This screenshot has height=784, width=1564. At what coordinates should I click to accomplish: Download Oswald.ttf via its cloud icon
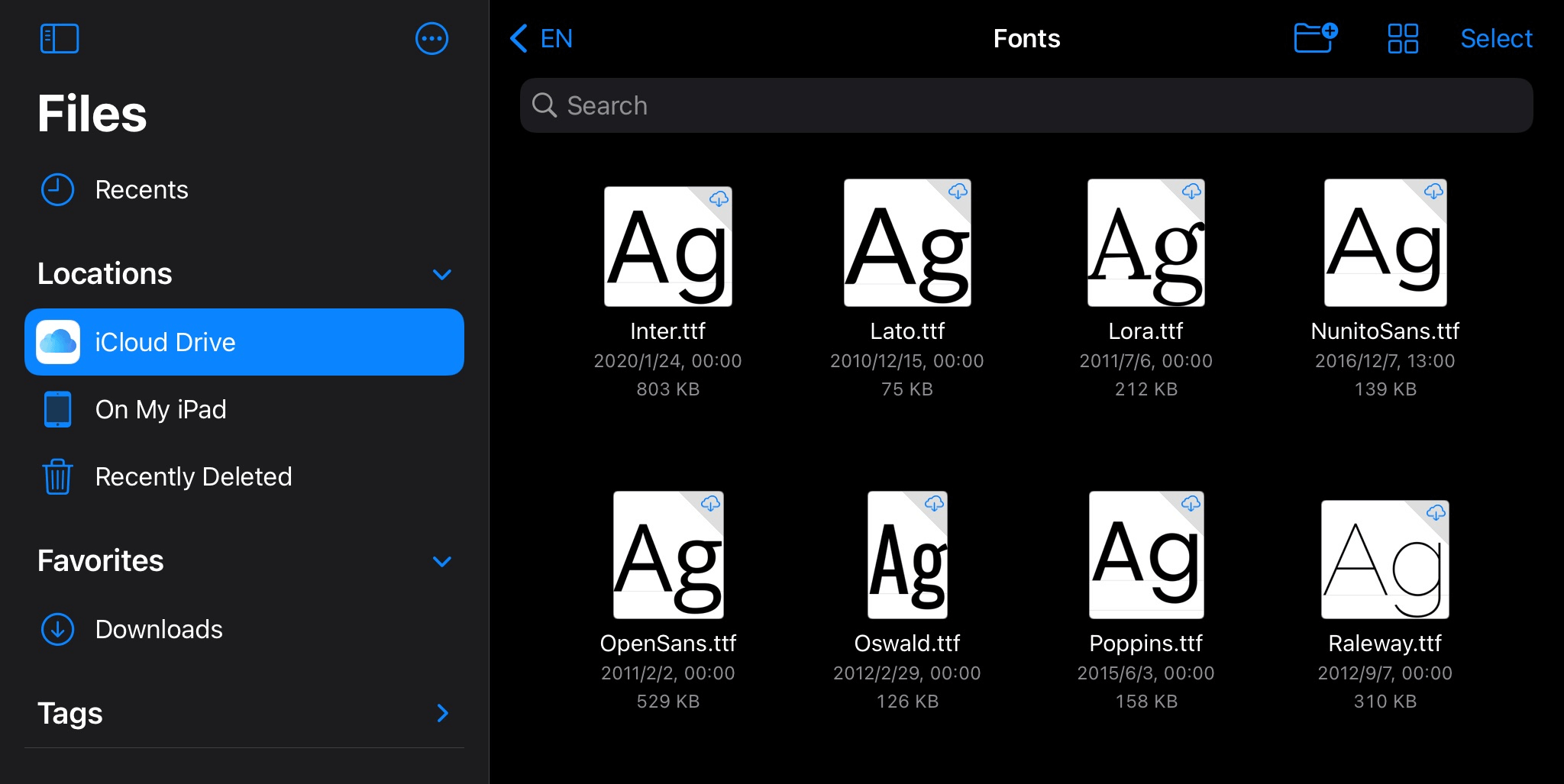934,503
